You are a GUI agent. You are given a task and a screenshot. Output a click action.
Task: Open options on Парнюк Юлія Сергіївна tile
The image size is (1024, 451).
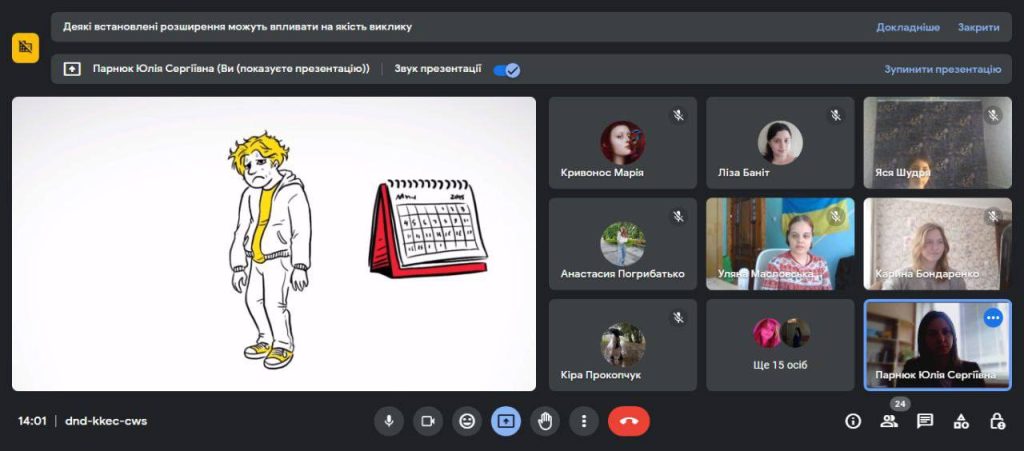993,318
